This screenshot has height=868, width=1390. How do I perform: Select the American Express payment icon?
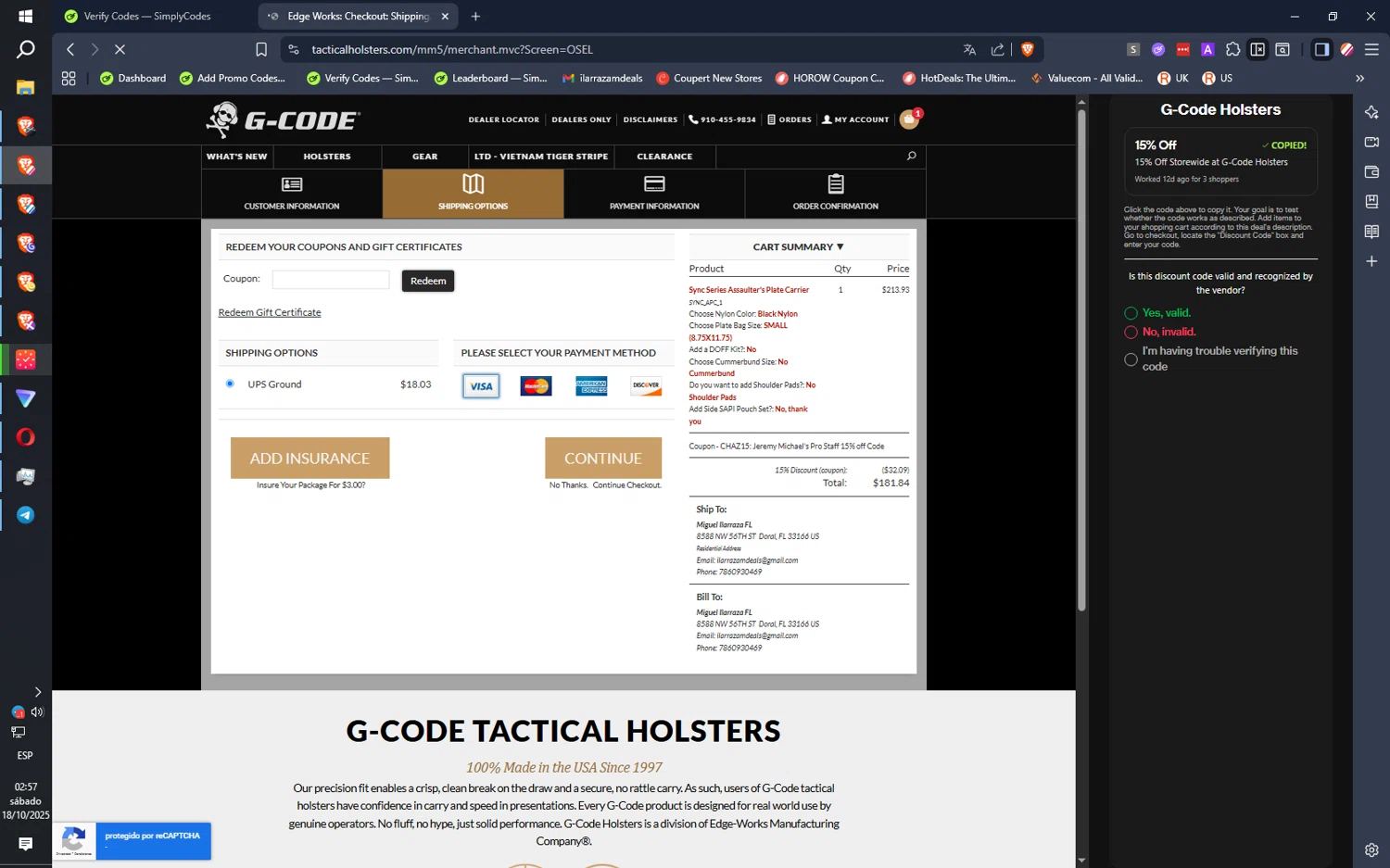(x=591, y=386)
